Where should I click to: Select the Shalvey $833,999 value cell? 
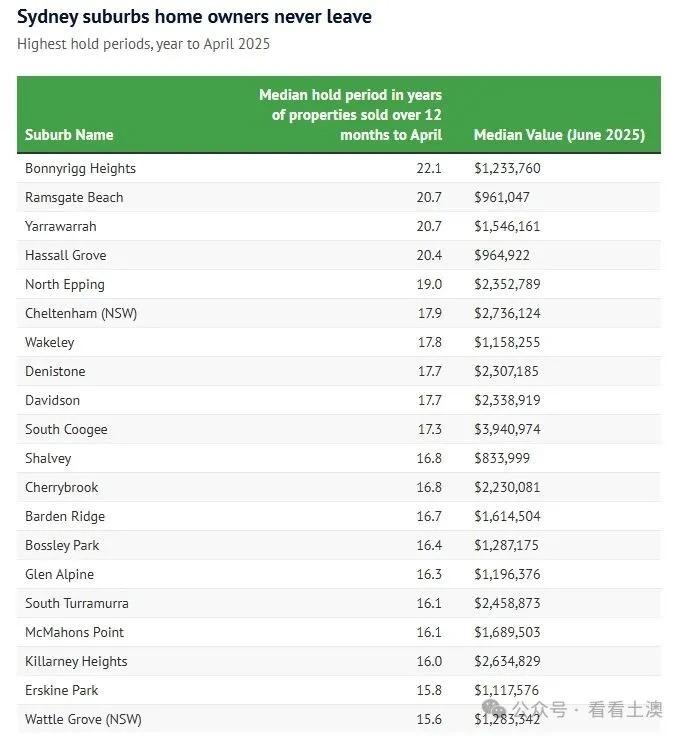click(502, 458)
